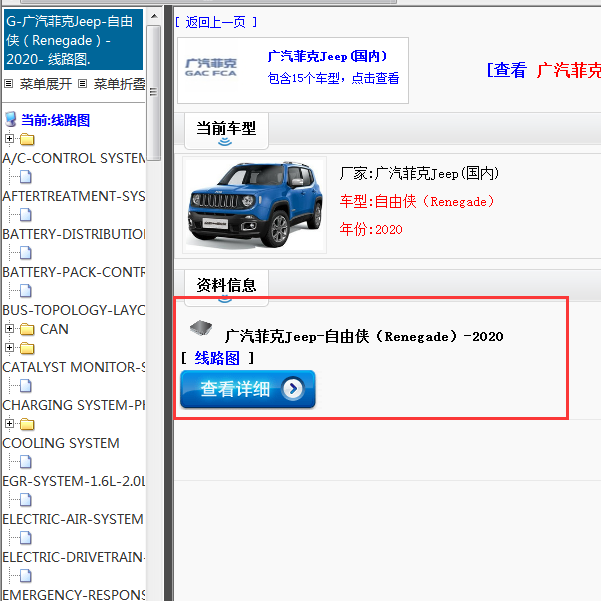Select the BATTERY-DISTRIBUTION tree label
The image size is (601, 601).
[74, 234]
